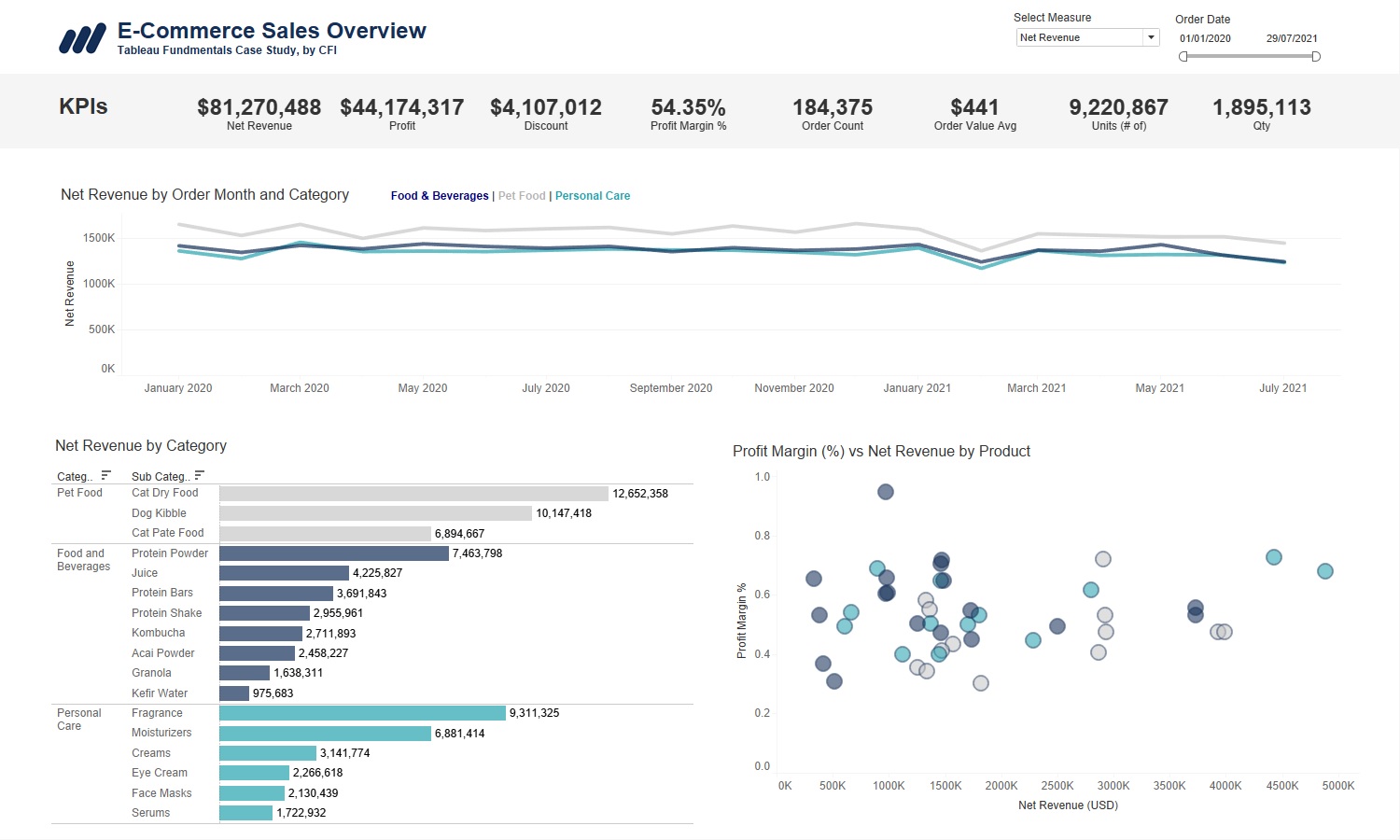This screenshot has width=1400, height=840.
Task: Click the rightmost teal scatter plot dot
Action: click(x=1324, y=571)
